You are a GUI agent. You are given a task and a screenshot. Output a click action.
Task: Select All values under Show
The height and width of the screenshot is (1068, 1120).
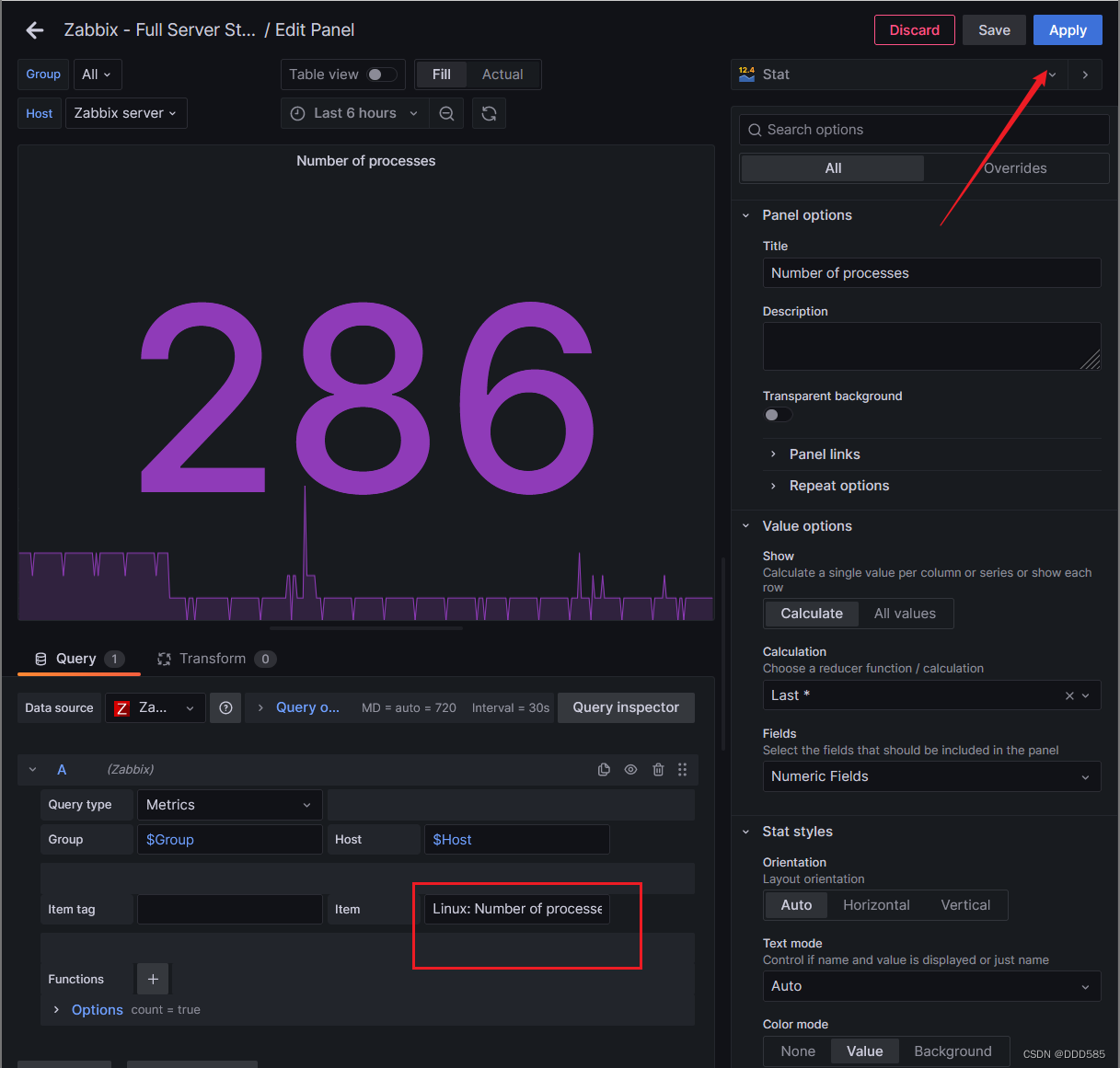coord(905,614)
